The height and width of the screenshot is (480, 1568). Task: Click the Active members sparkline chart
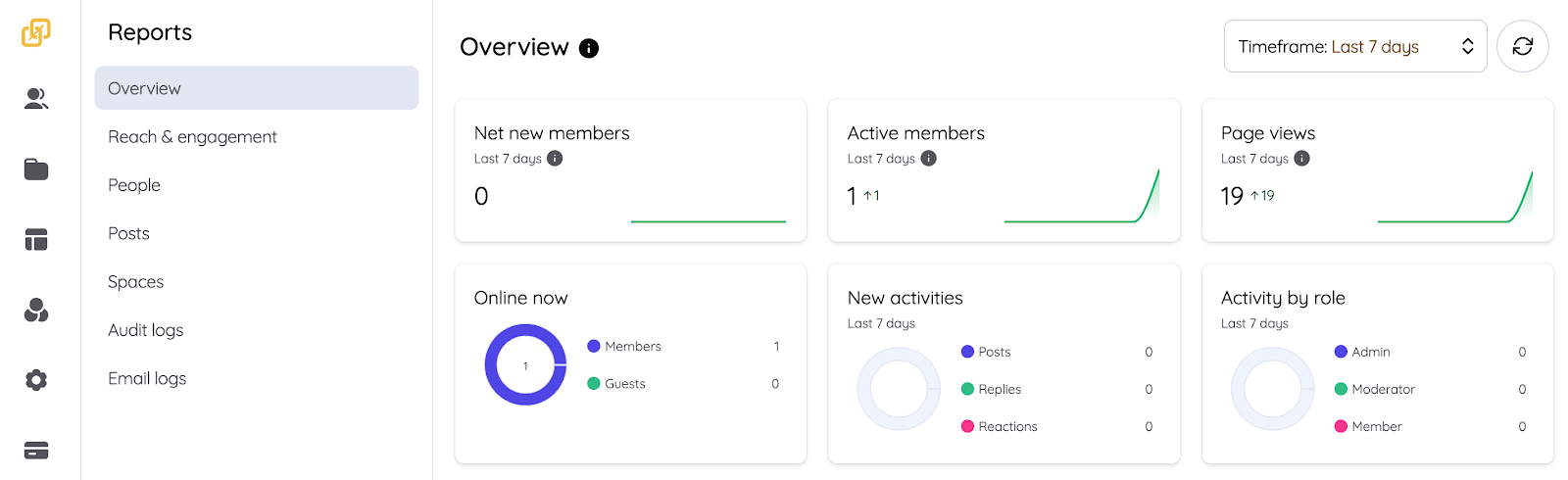click(1082, 196)
